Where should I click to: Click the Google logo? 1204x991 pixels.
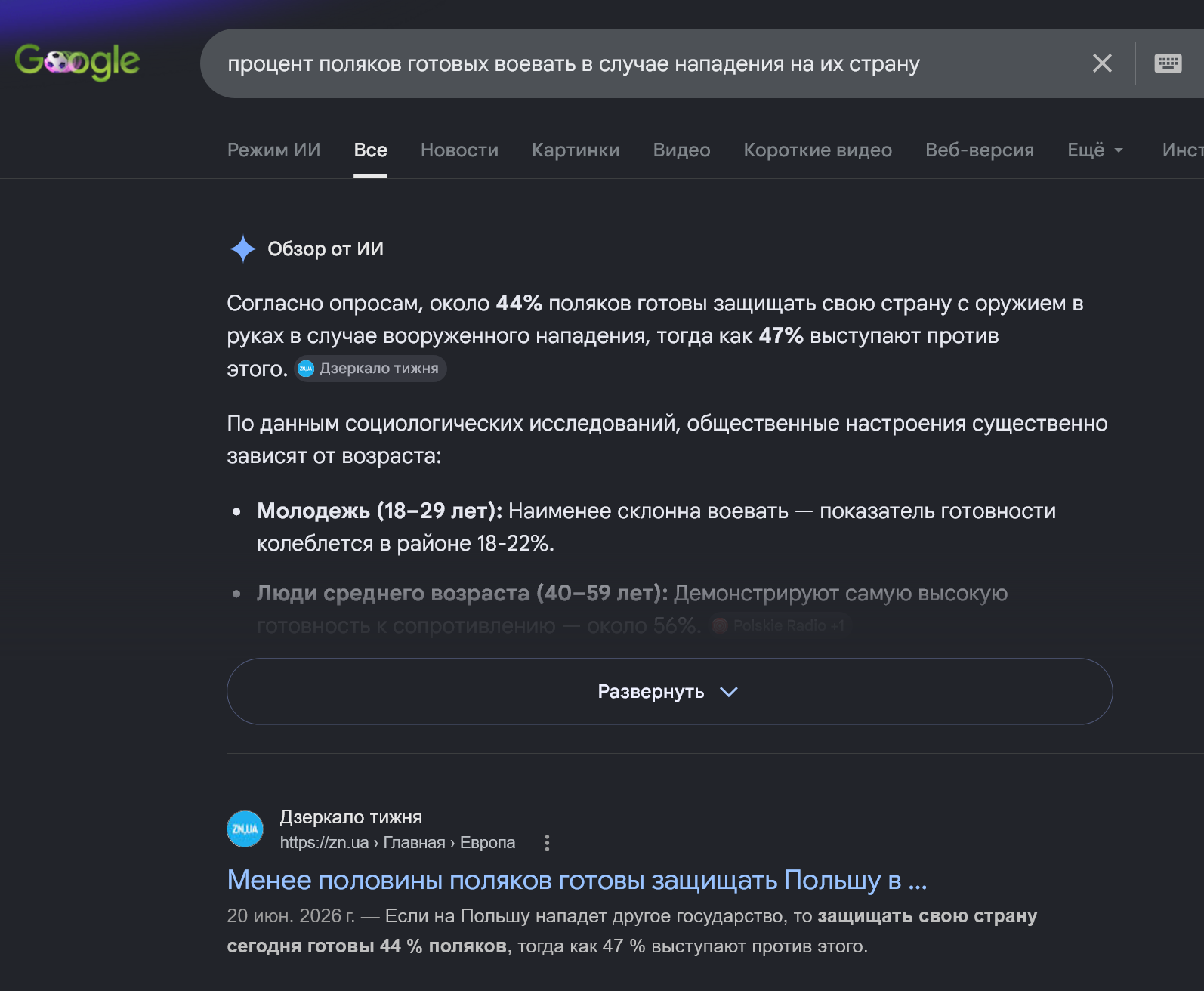click(x=77, y=62)
